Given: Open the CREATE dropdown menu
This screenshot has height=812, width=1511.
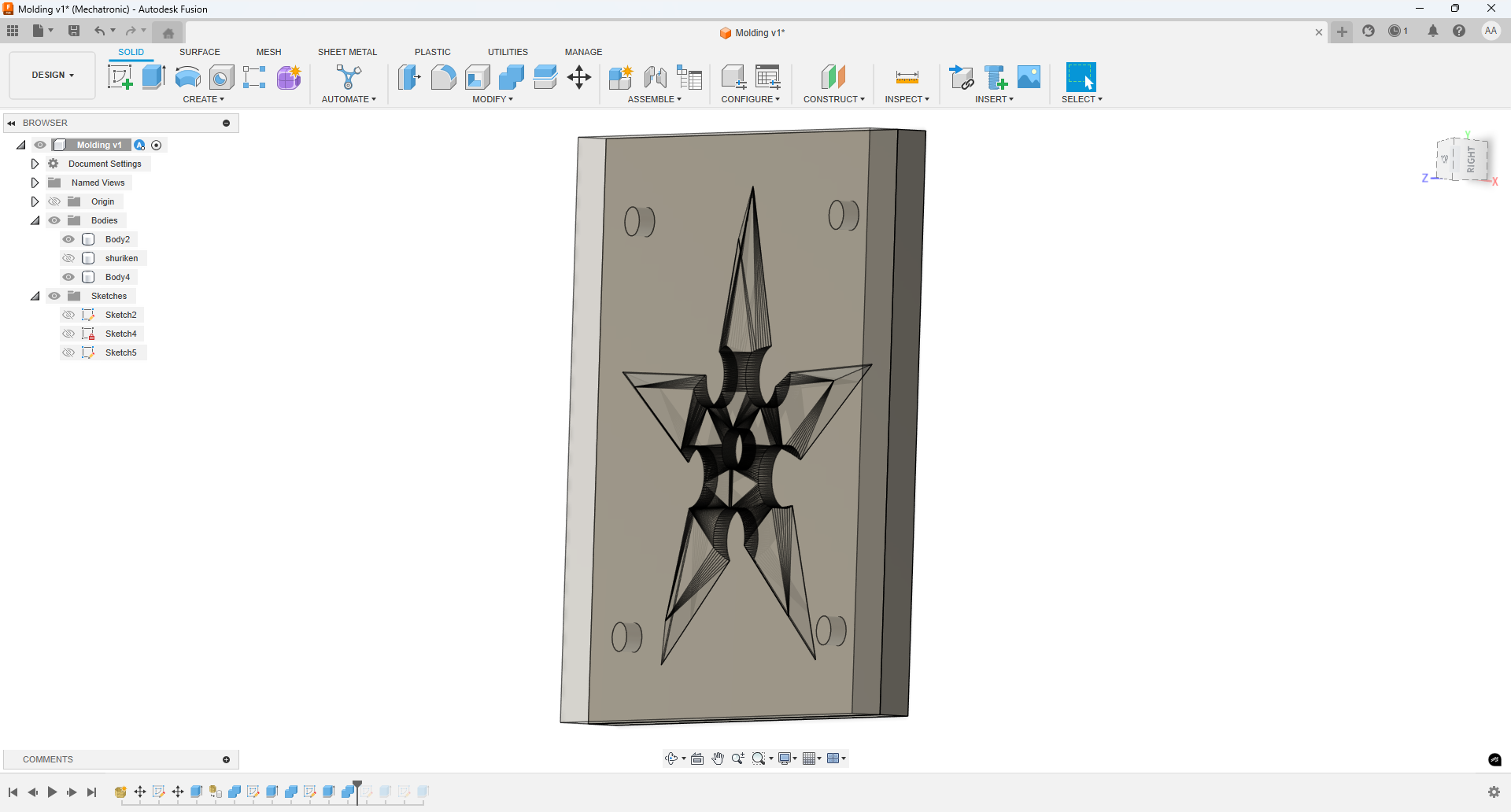Looking at the screenshot, I should coord(204,99).
